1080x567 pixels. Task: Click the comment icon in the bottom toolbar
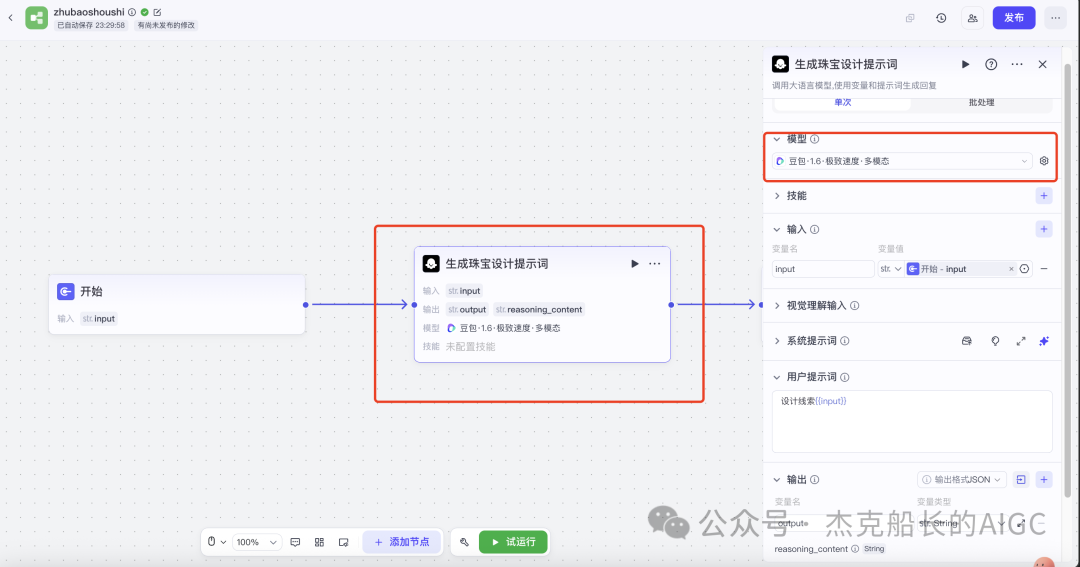[295, 542]
